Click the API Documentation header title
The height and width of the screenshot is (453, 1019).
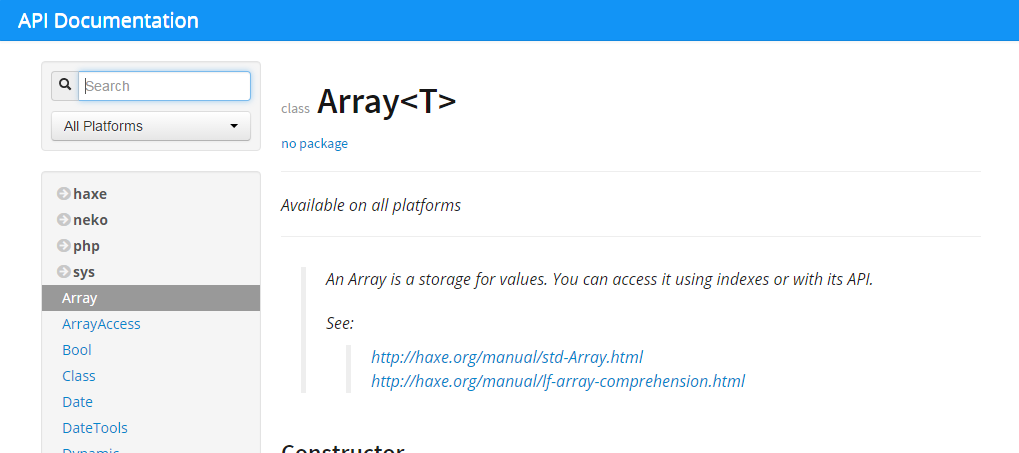pyautogui.click(x=109, y=20)
